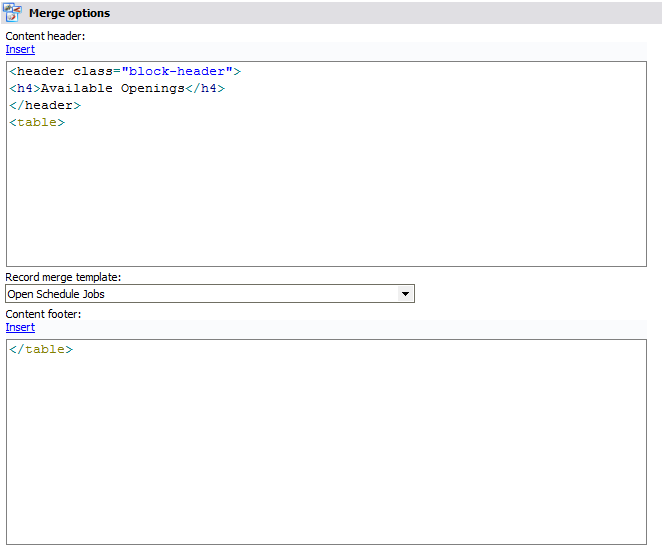
Task: Click the Merge options panel icon
Action: (12, 12)
